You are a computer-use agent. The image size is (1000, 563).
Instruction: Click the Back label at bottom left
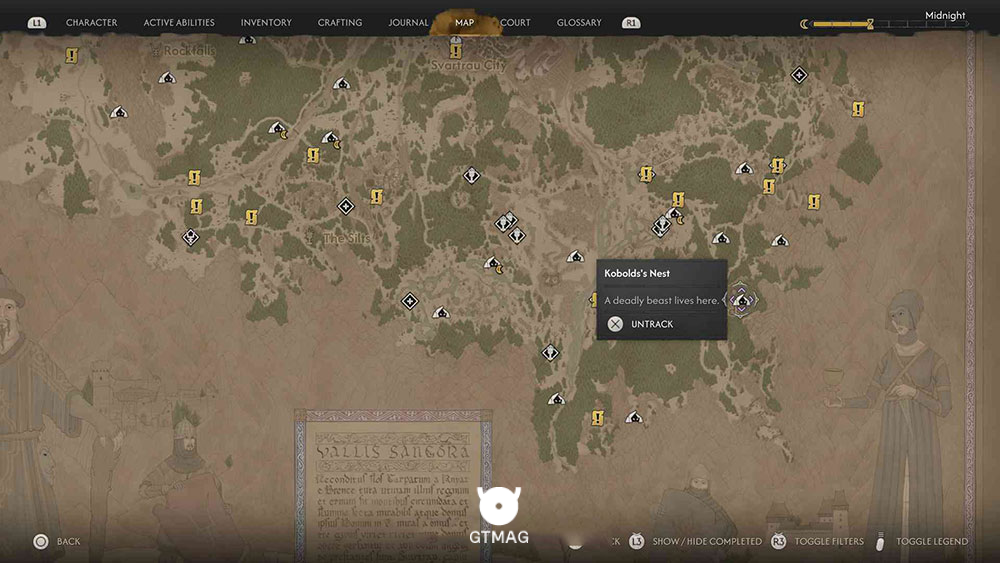coord(68,541)
